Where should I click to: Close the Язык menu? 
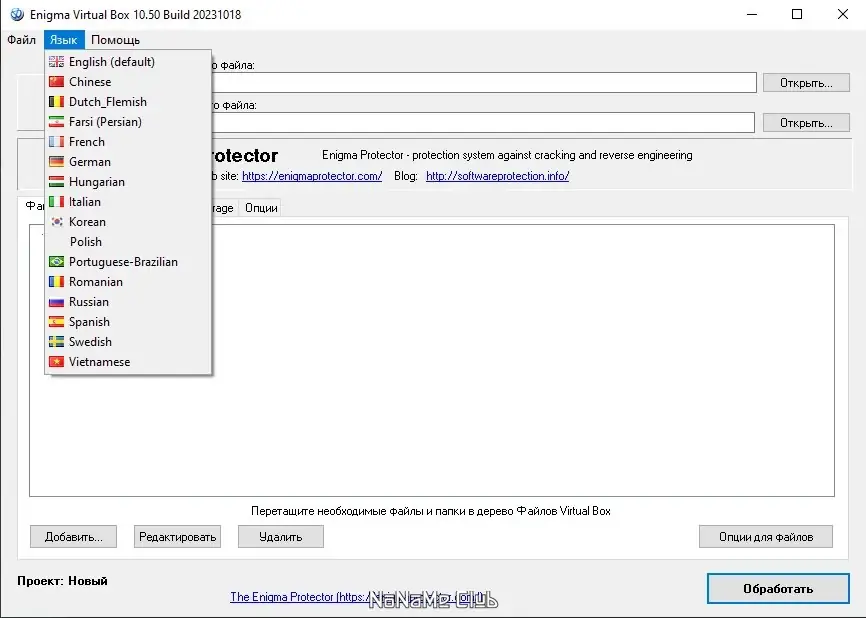point(64,40)
